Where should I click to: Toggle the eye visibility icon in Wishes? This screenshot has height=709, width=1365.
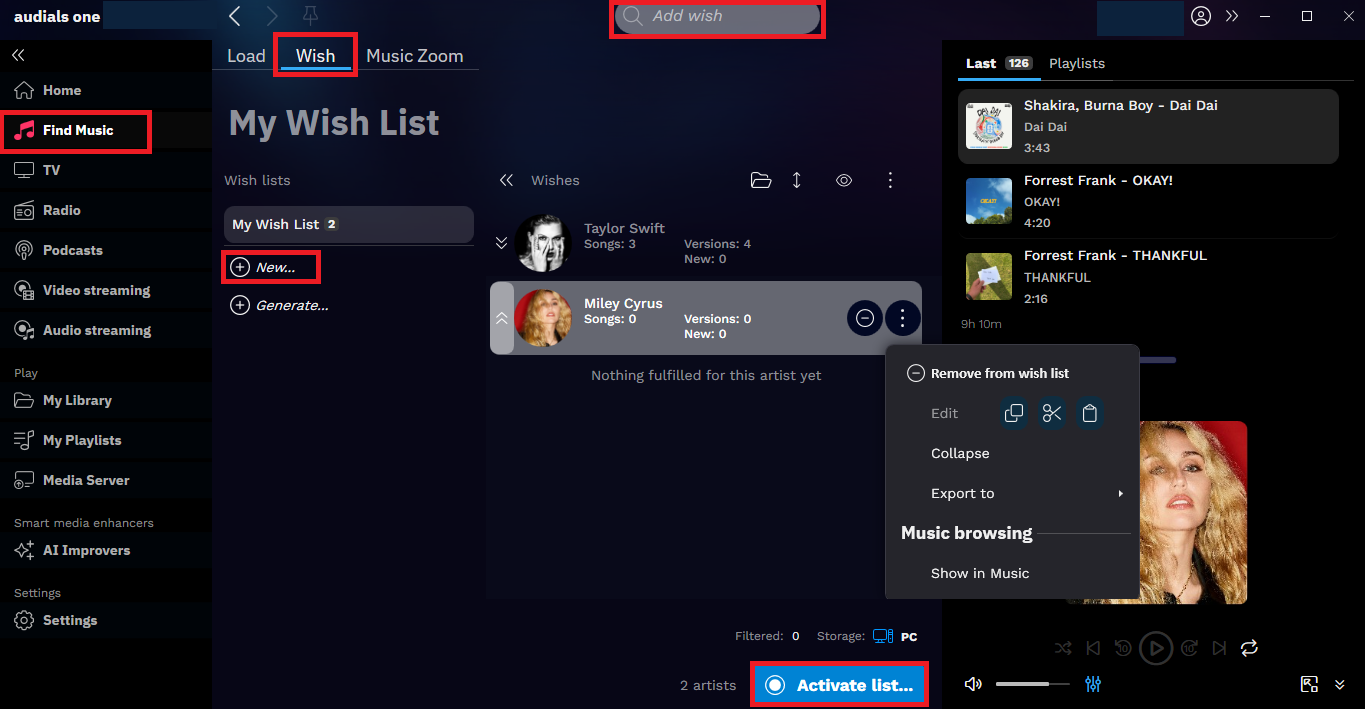[x=844, y=180]
